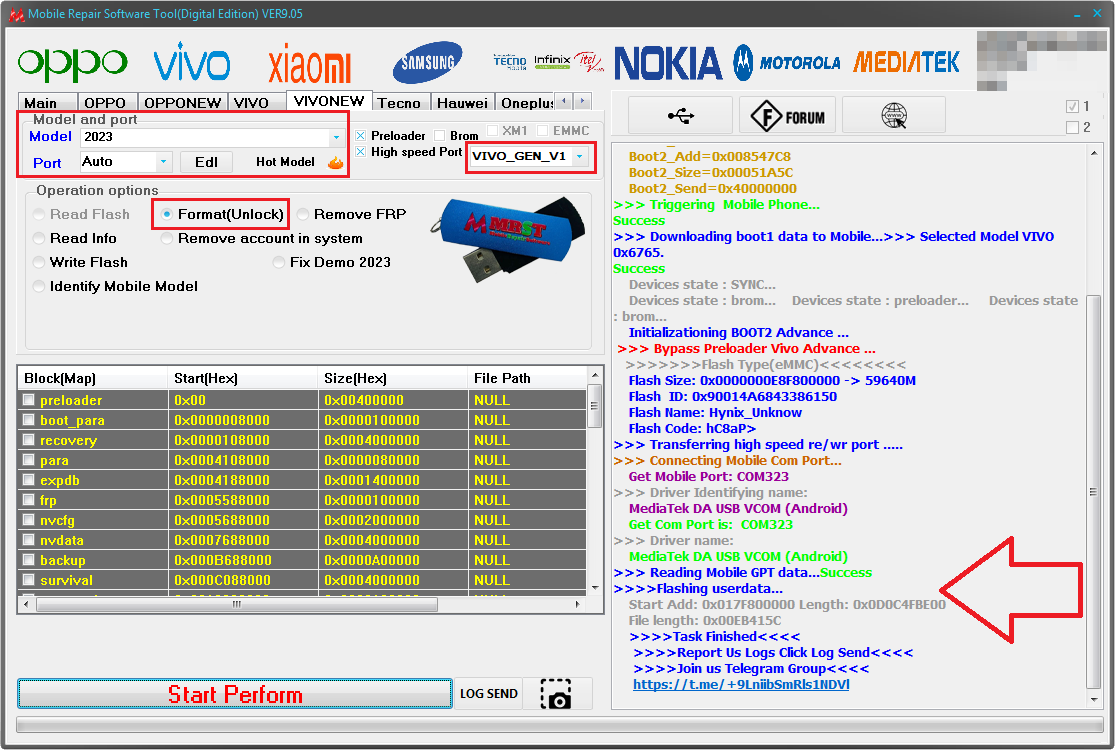
Task: Click the Size(Hex) column header
Action: pyautogui.click(x=393, y=378)
